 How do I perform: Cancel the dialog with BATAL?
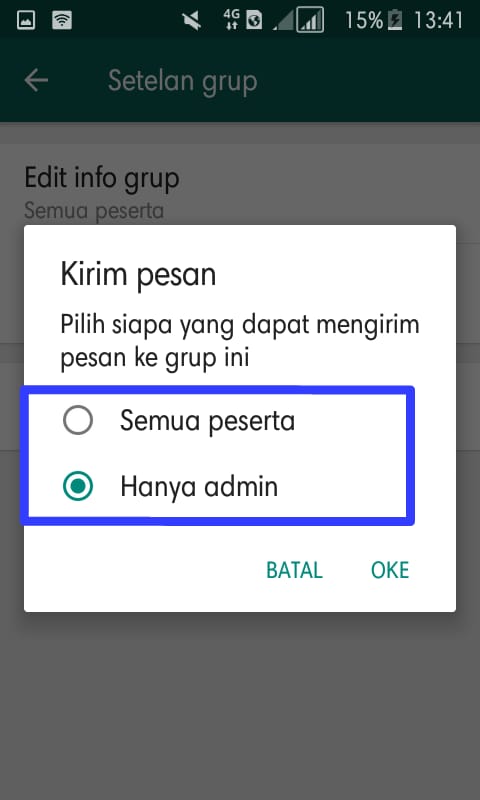294,570
